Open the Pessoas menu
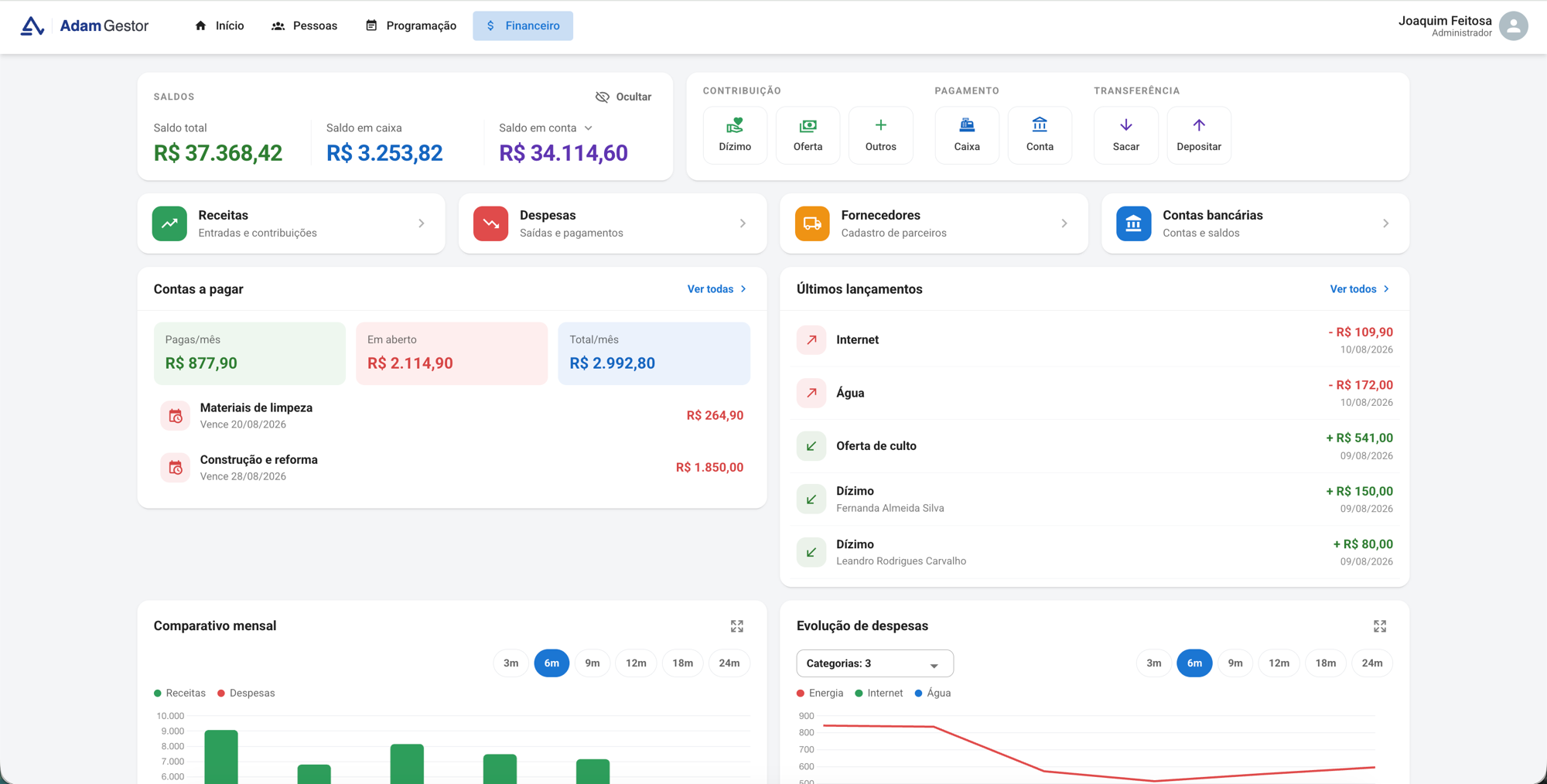 (x=305, y=26)
